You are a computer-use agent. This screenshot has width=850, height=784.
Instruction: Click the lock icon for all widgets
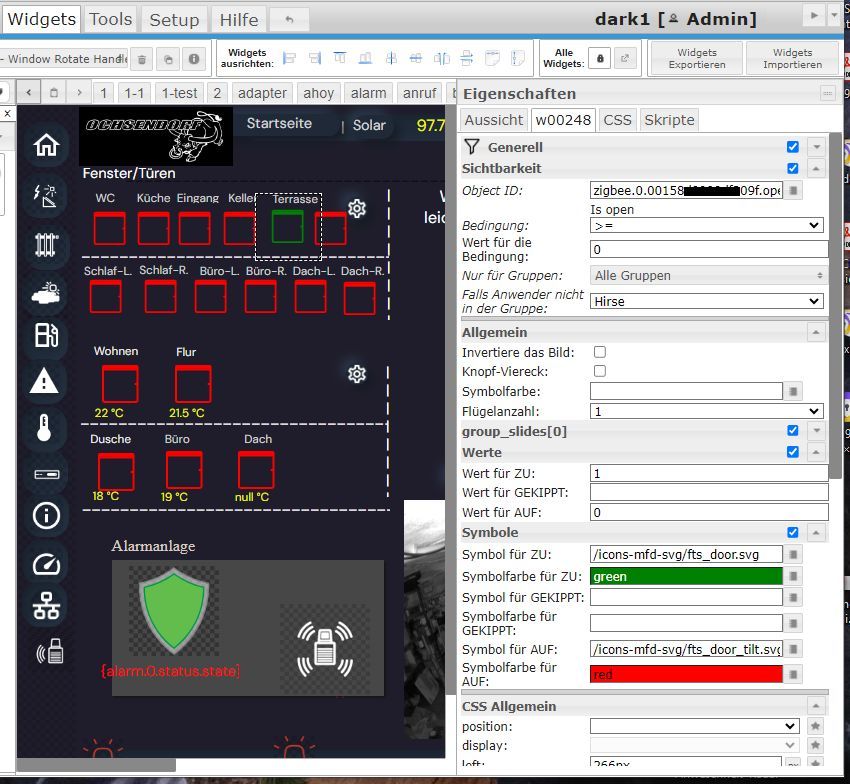[600, 60]
